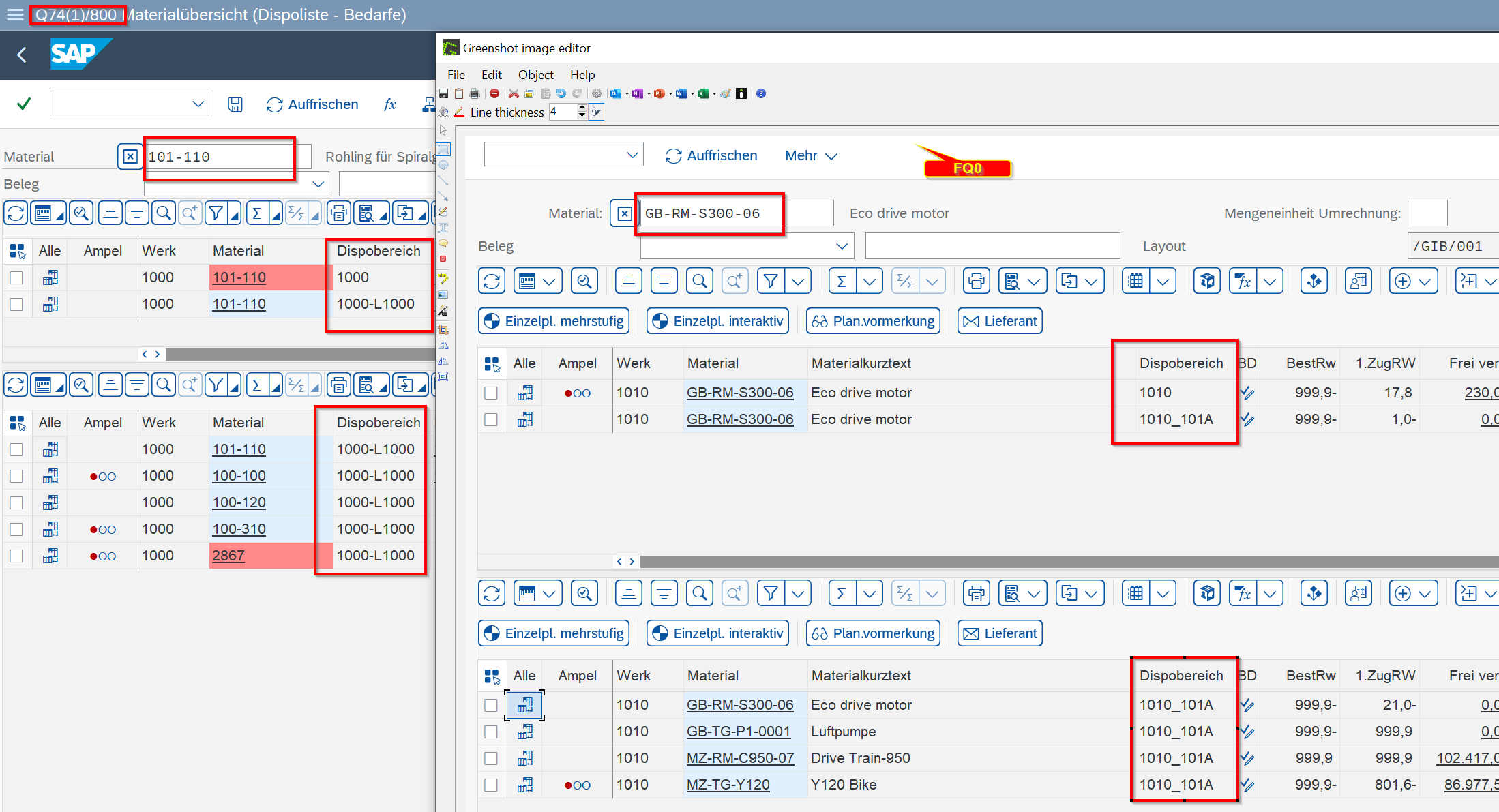1499x812 pixels.
Task: Open the Object menu in Greenshot
Action: click(535, 74)
